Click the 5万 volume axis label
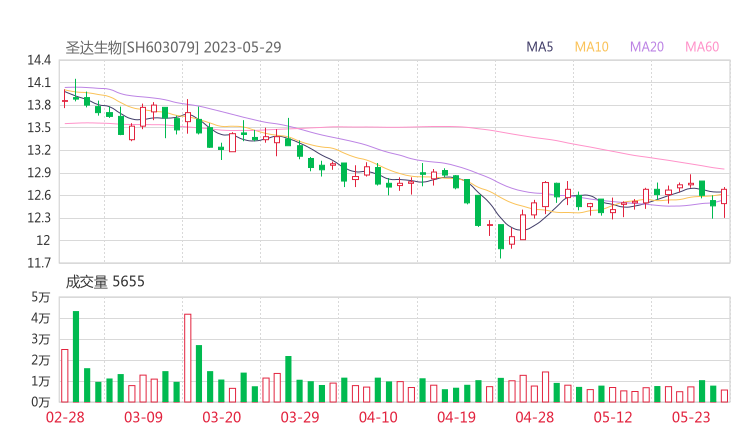The width and height of the screenshot is (740, 440). 41,297
